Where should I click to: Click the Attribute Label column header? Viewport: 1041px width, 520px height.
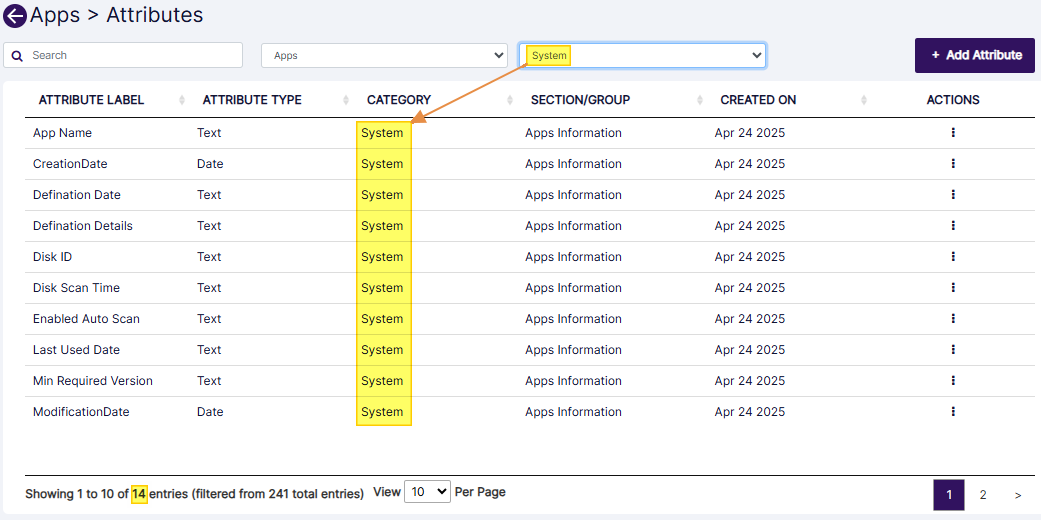point(92,100)
